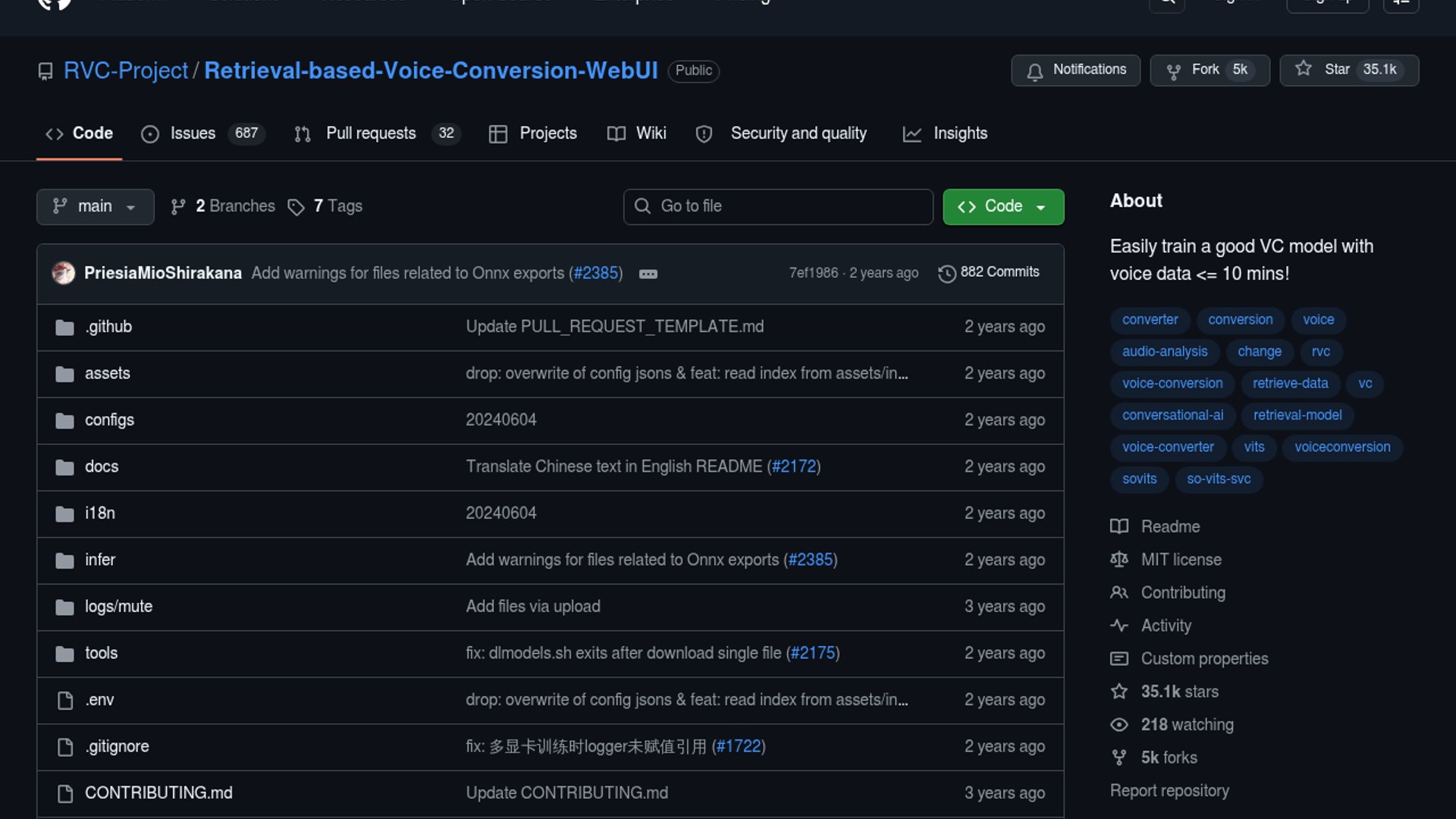The height and width of the screenshot is (819, 1456).
Task: Select the voice-conversion topic tag
Action: (x=1172, y=384)
